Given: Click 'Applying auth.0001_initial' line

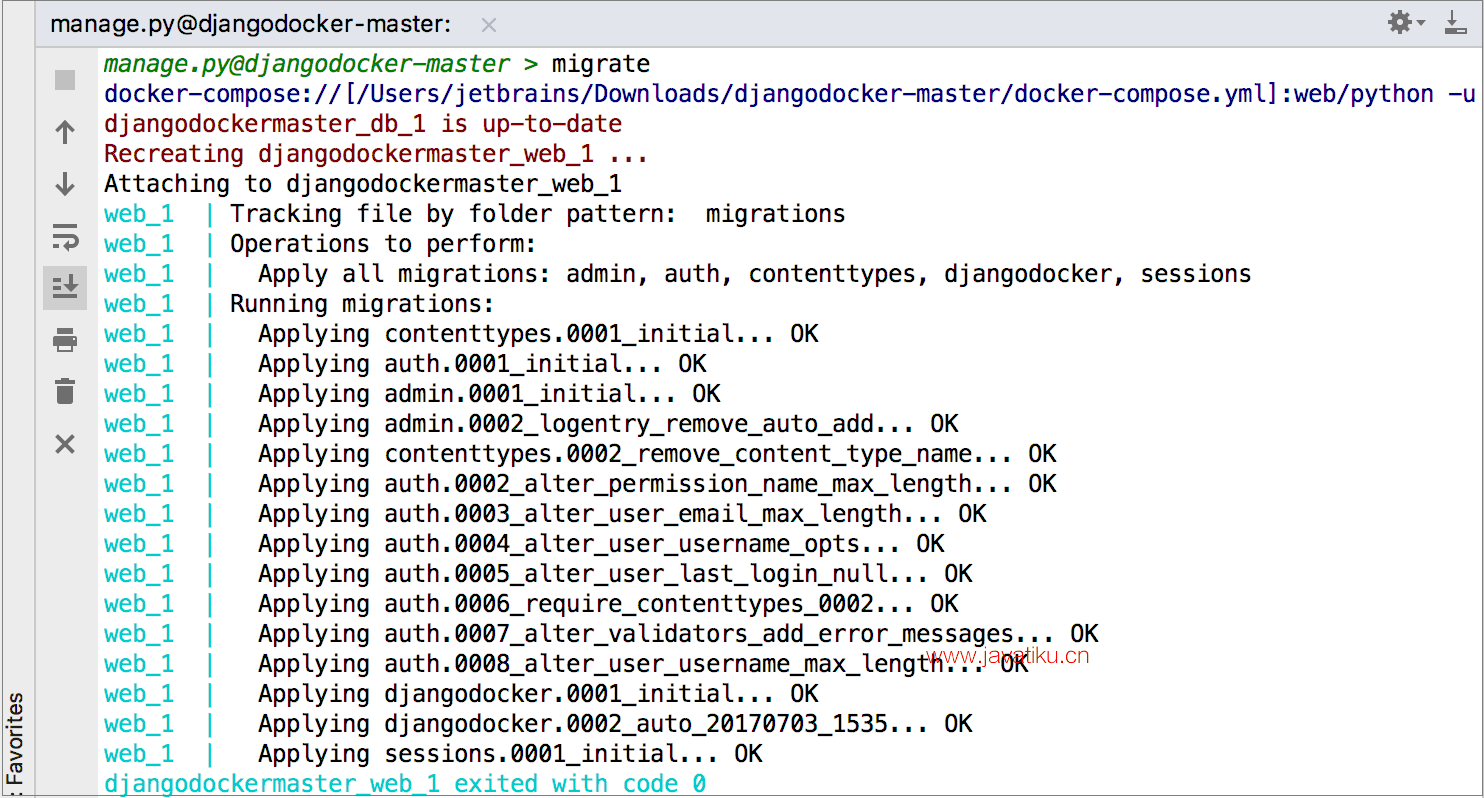Looking at the screenshot, I should 405,364.
